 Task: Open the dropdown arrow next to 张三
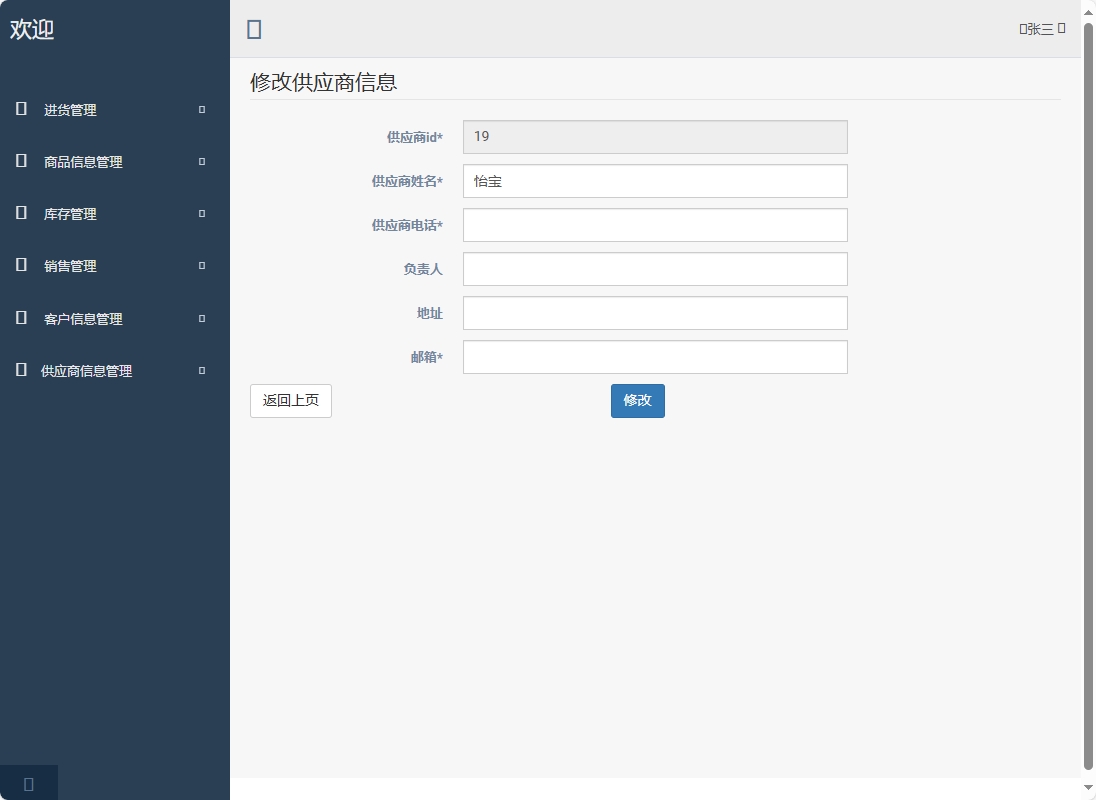(x=1062, y=29)
